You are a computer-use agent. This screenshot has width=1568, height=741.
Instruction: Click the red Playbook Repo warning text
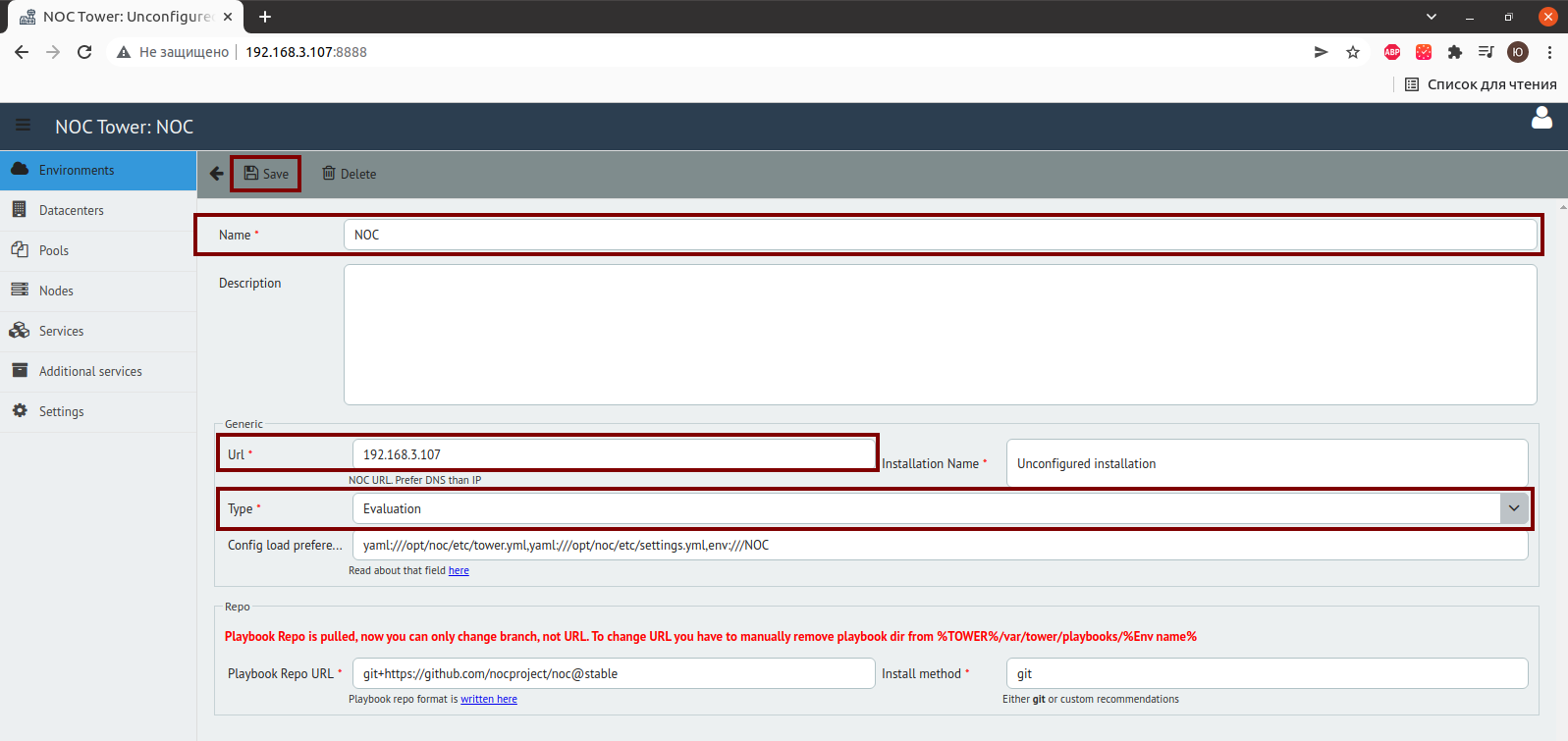click(x=711, y=636)
